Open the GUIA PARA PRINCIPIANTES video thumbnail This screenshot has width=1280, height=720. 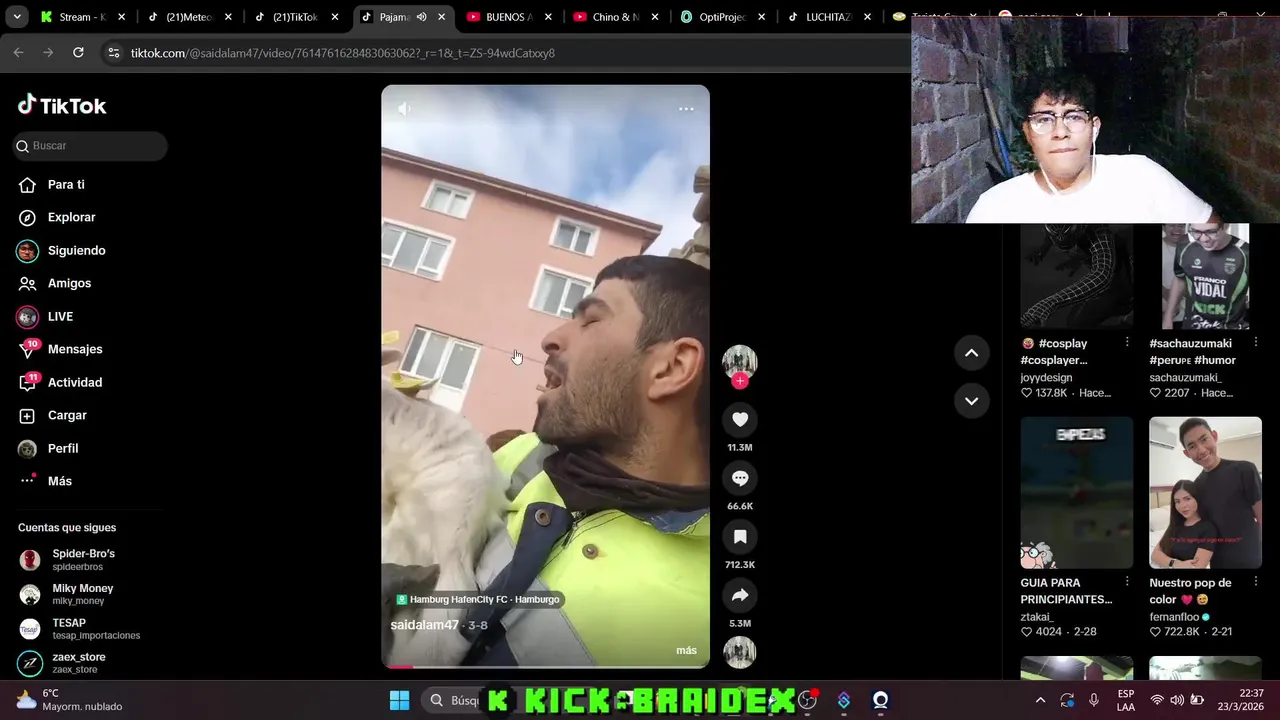point(1076,493)
